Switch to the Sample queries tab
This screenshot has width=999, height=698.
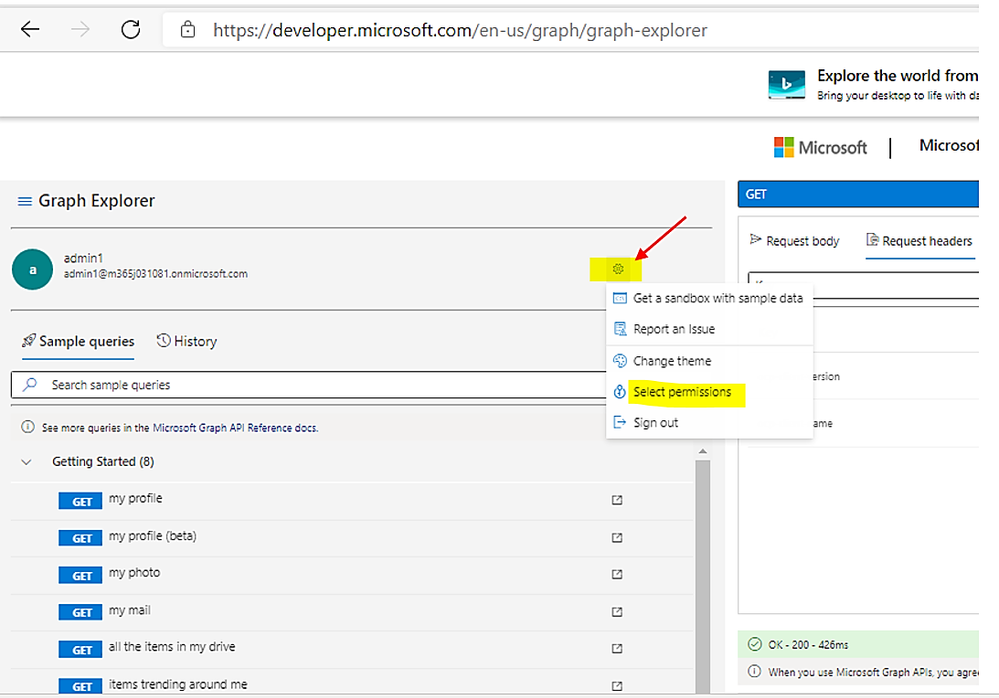click(x=78, y=341)
